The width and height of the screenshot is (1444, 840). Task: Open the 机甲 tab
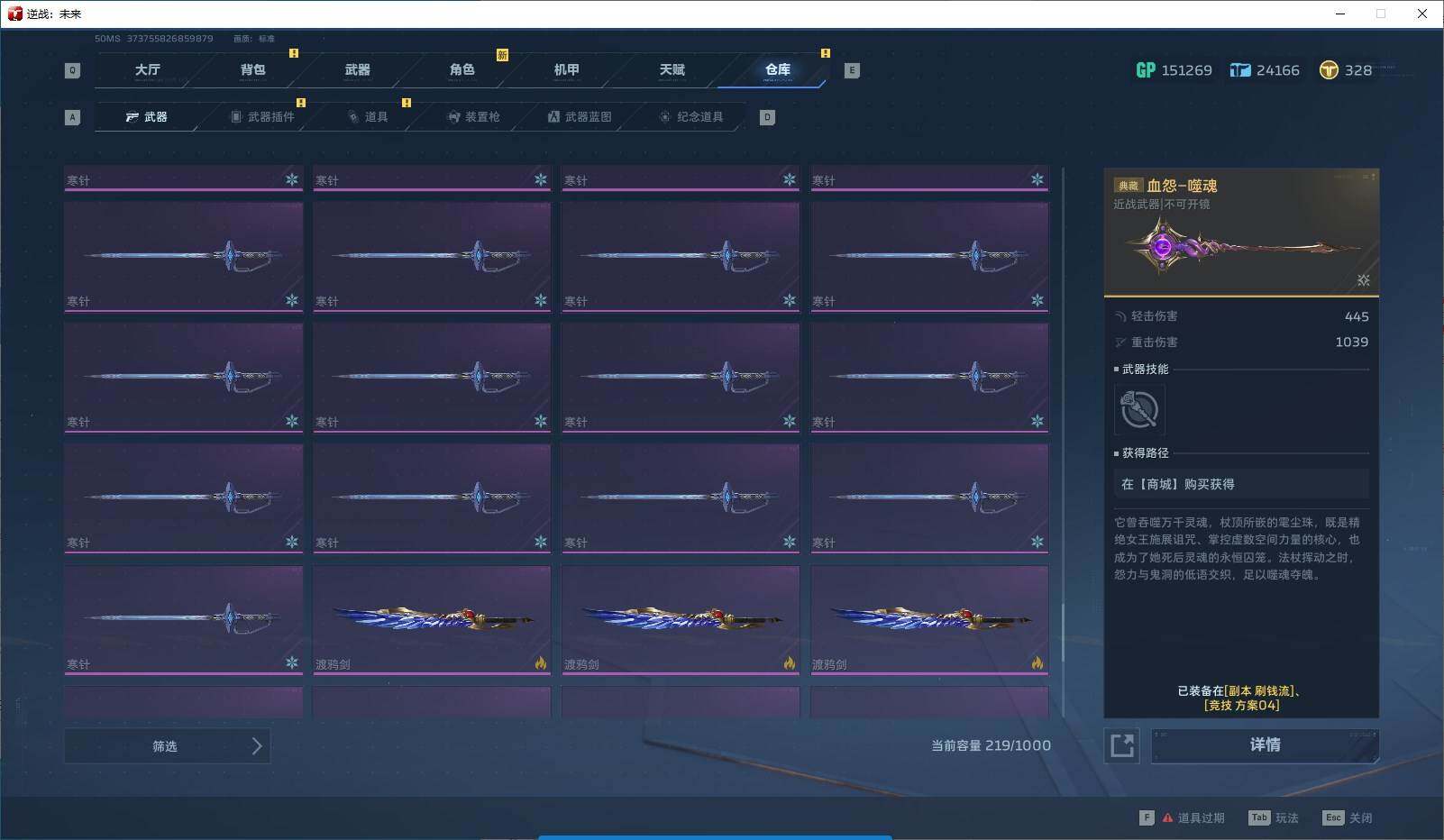(x=566, y=69)
